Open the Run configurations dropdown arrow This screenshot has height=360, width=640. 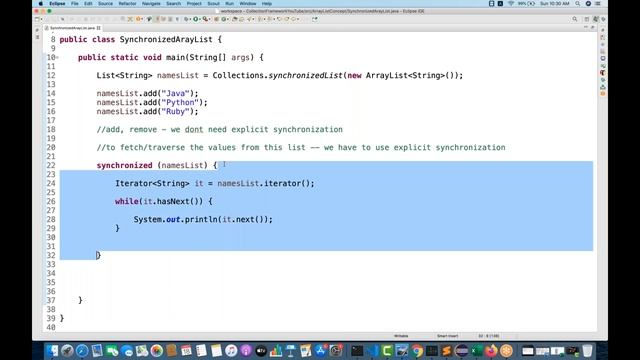pos(200,19)
